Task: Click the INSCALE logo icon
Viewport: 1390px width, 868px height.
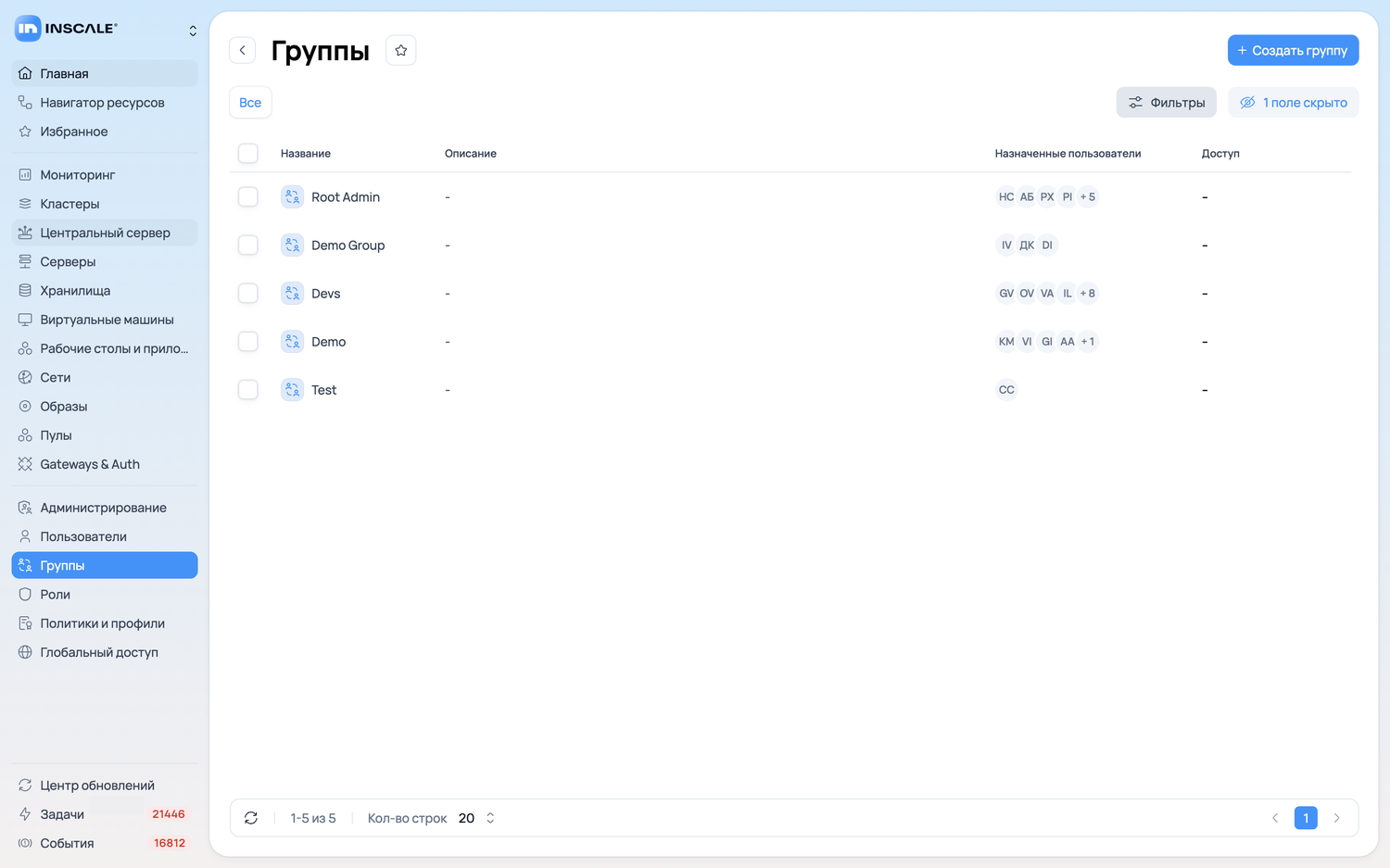Action: point(28,29)
